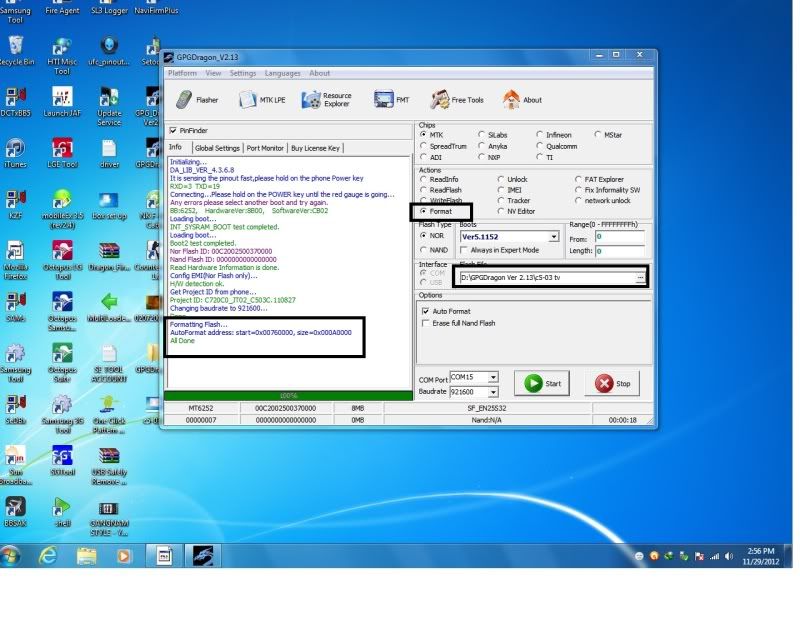800x640 pixels.
Task: Choose the ReadInfo action
Action: pos(423,180)
